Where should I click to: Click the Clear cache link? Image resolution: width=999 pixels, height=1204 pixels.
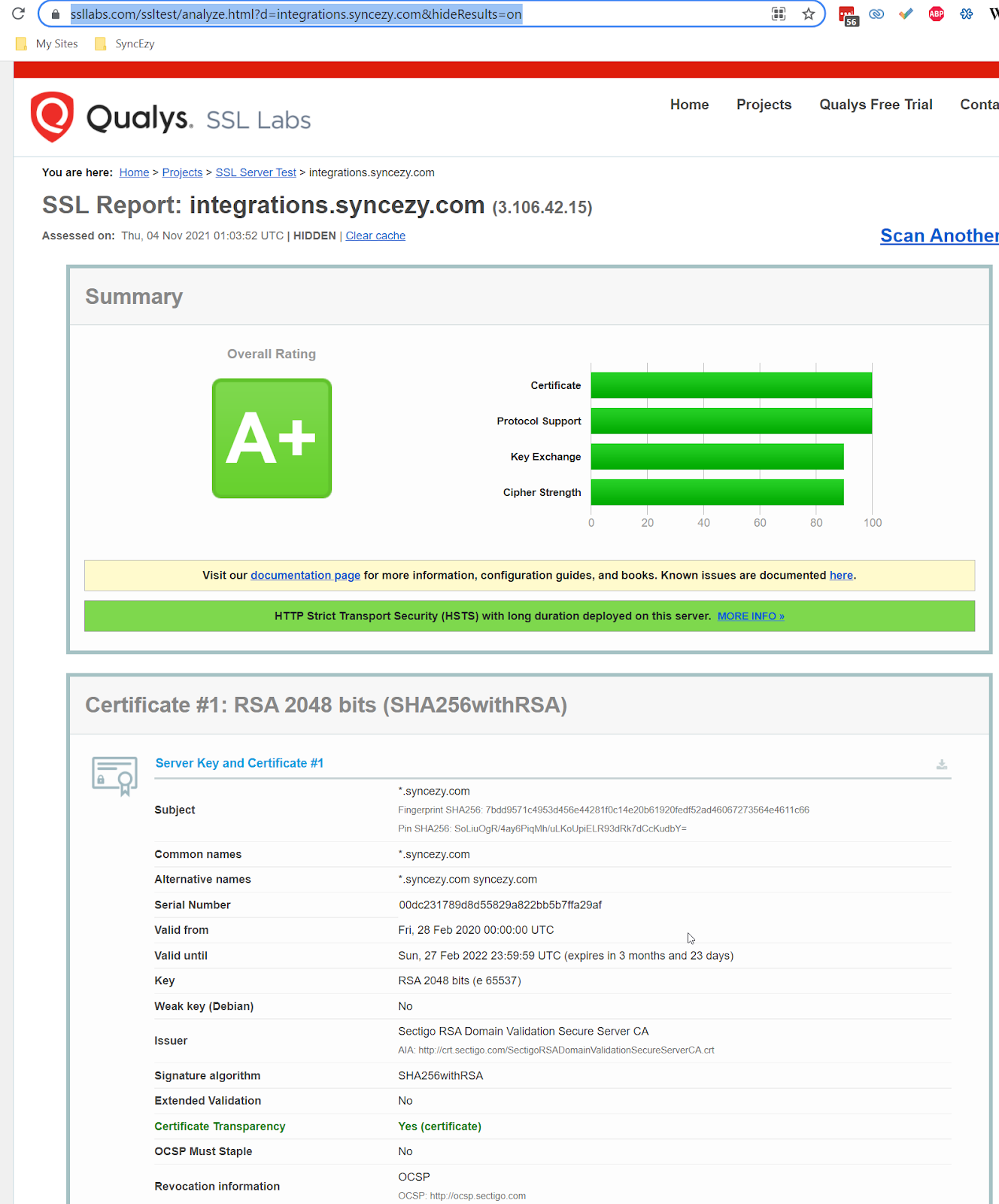375,236
